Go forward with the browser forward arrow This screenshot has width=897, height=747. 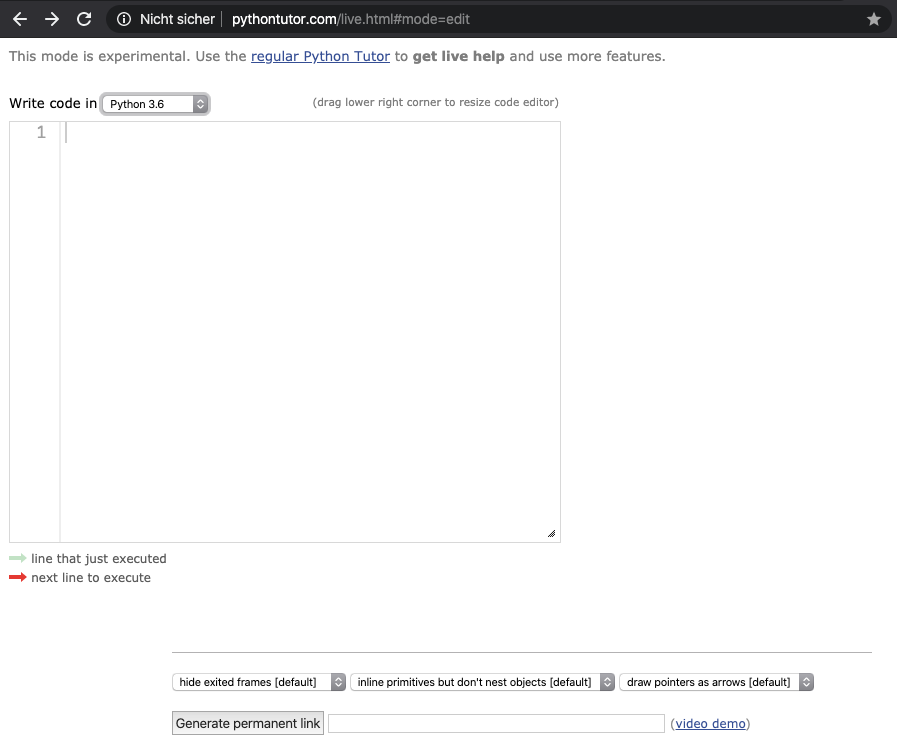tap(52, 19)
